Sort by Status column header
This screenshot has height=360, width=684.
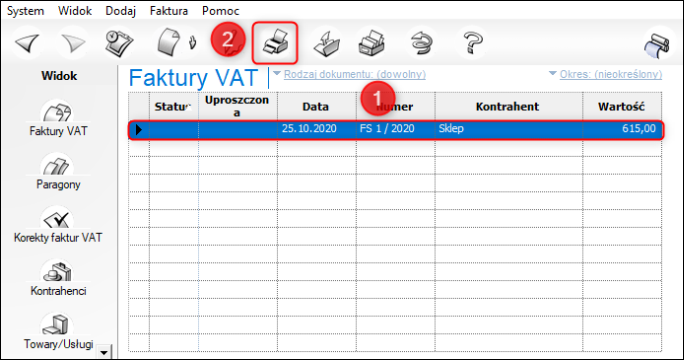(x=174, y=106)
